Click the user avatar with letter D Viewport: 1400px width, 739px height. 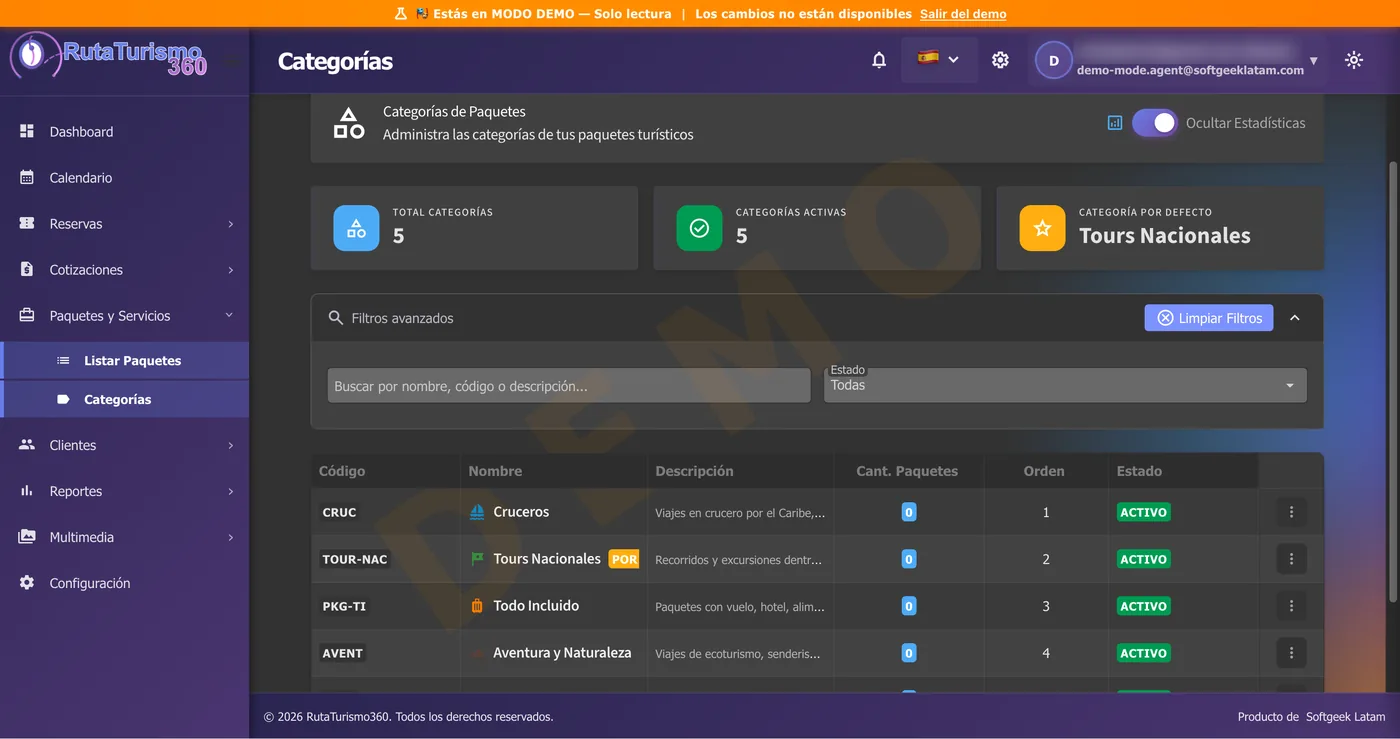[x=1053, y=61]
